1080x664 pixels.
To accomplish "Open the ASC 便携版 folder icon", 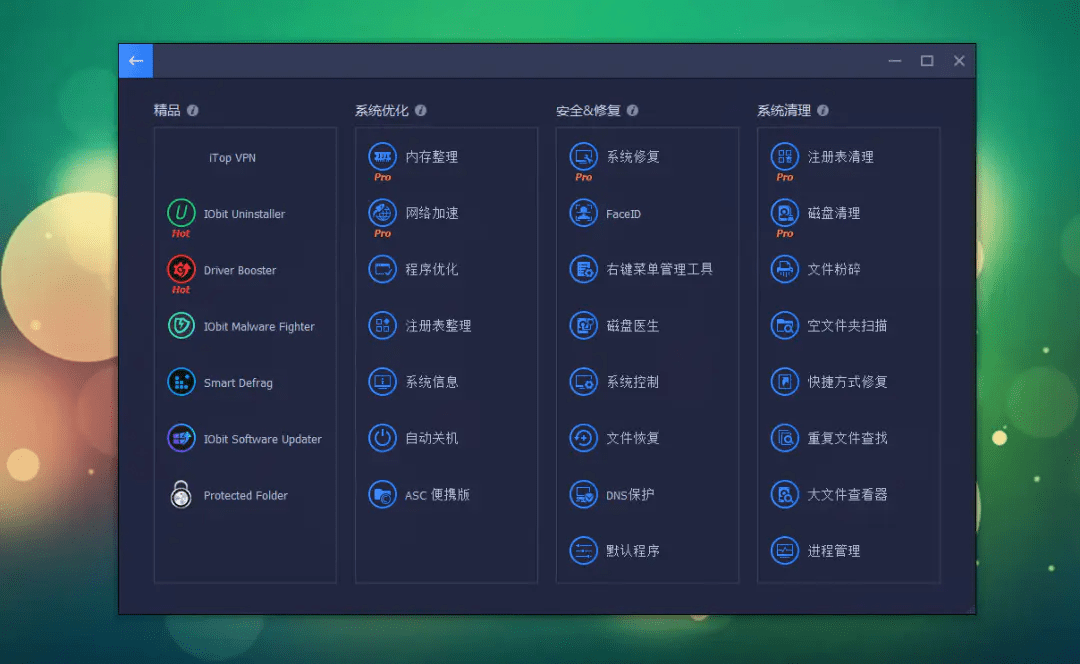I will pos(382,494).
